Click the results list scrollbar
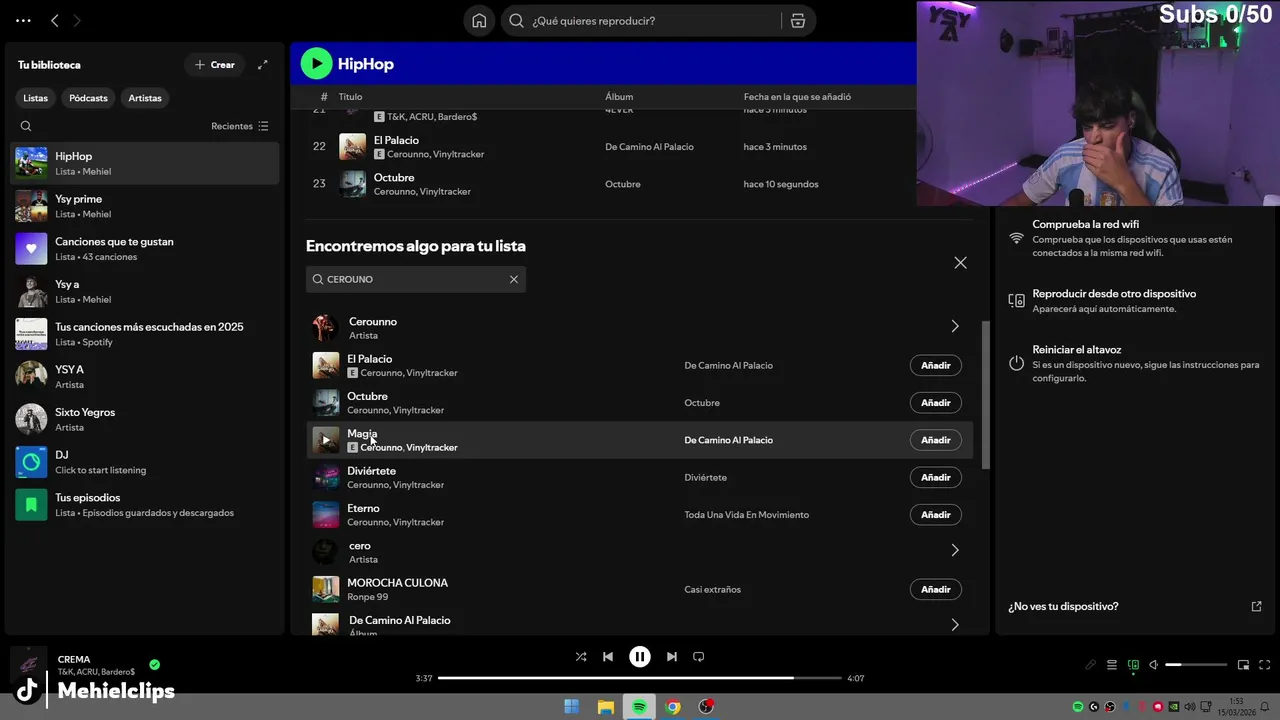Screen dimensions: 1280x720 coord(986,395)
